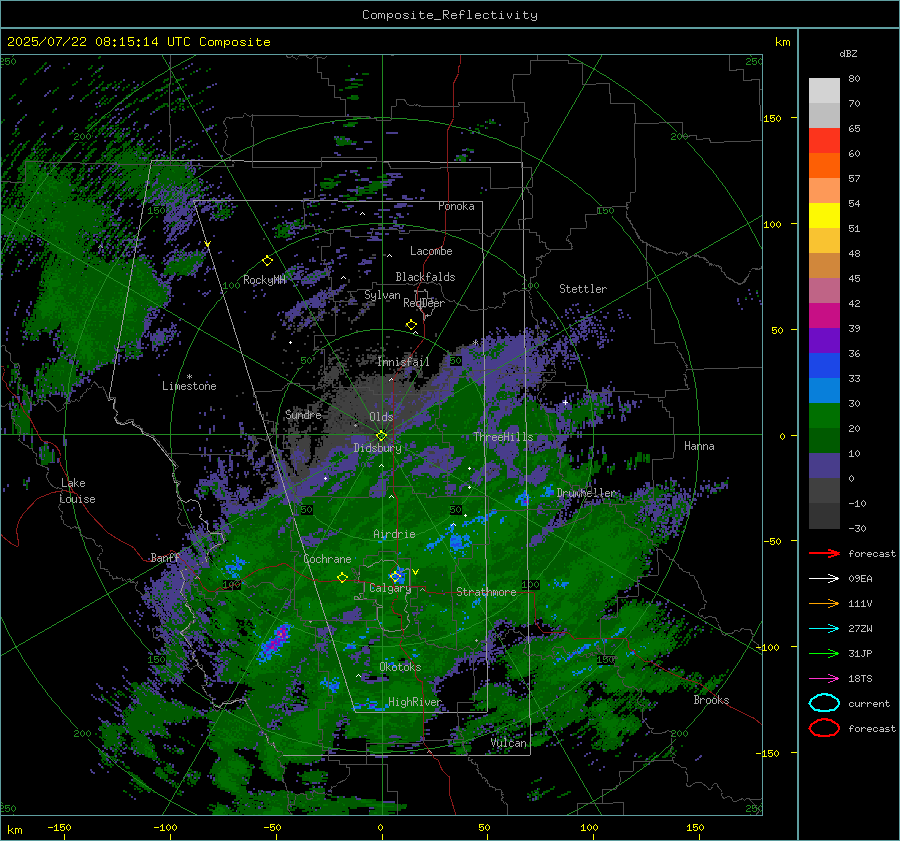Viewport: 900px width, 841px height.
Task: Click the white 09EA arrow icon
Action: pyautogui.click(x=824, y=578)
